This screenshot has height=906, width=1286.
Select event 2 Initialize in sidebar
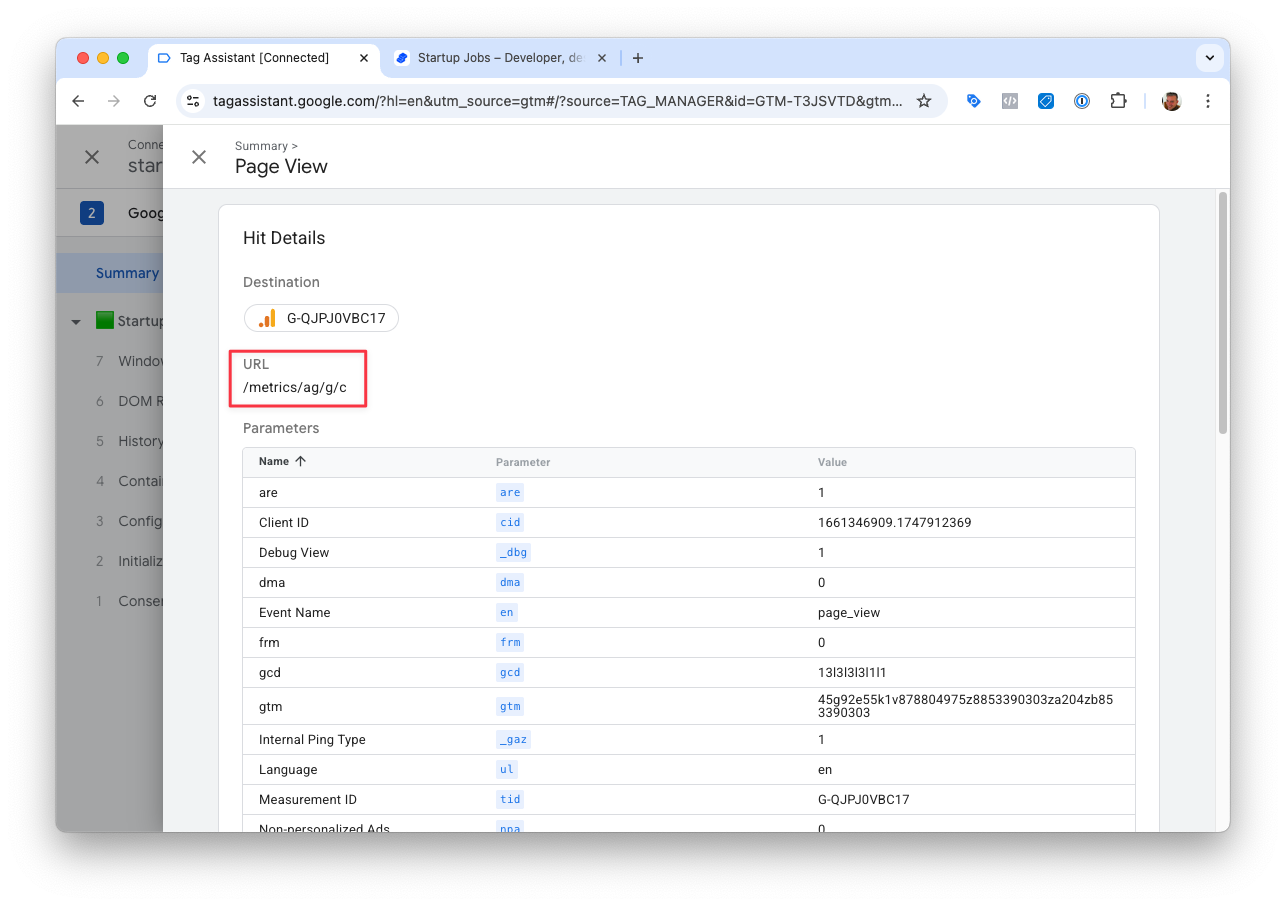pos(109,561)
